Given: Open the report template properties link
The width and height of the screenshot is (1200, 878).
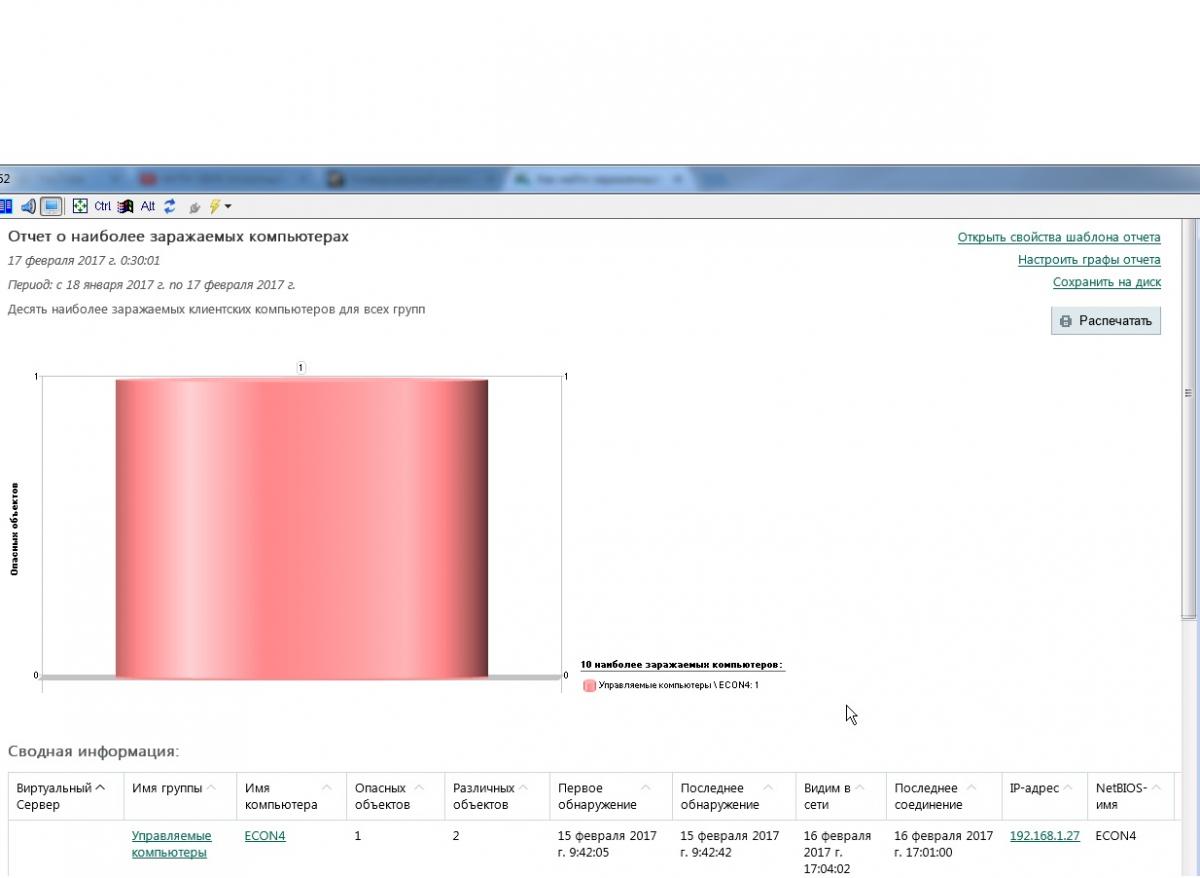Looking at the screenshot, I should 1059,237.
